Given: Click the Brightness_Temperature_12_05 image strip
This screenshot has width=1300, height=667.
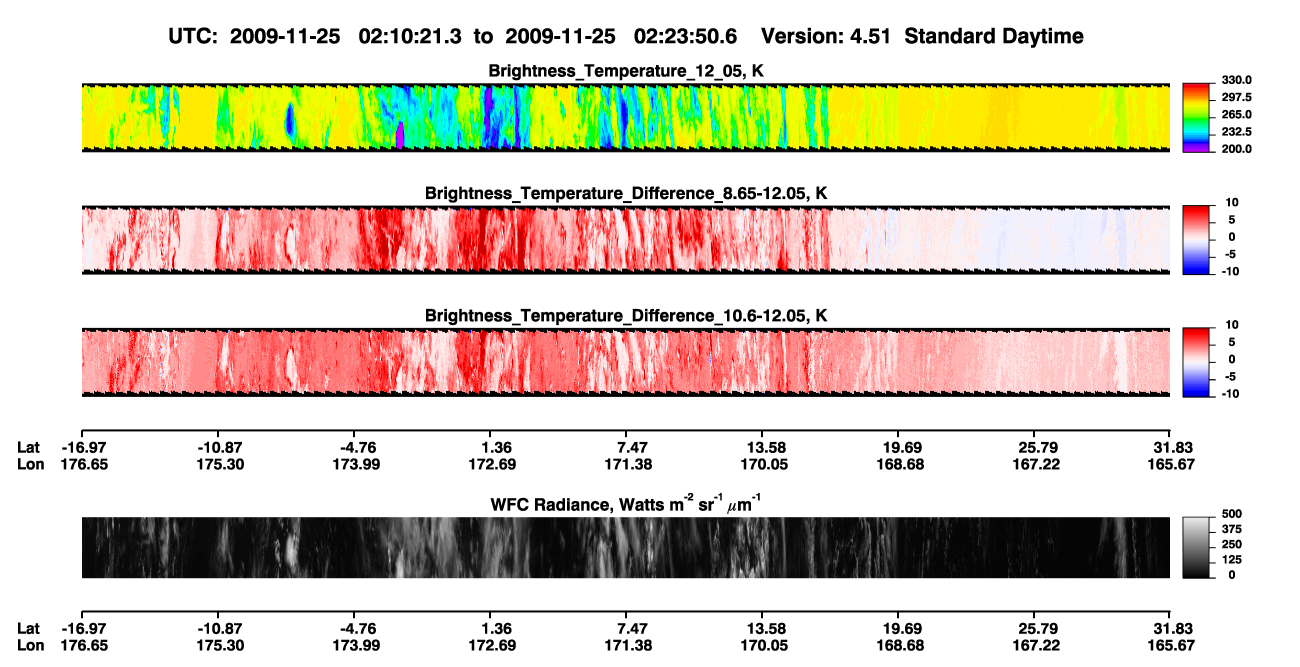Looking at the screenshot, I should coord(625,117).
